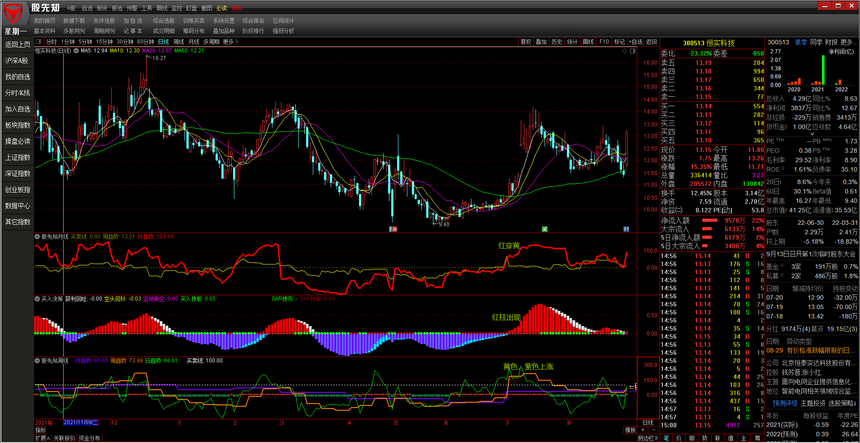Click the circle icon before MA5 label
The width and height of the screenshot is (860, 443).
[x=76, y=51]
